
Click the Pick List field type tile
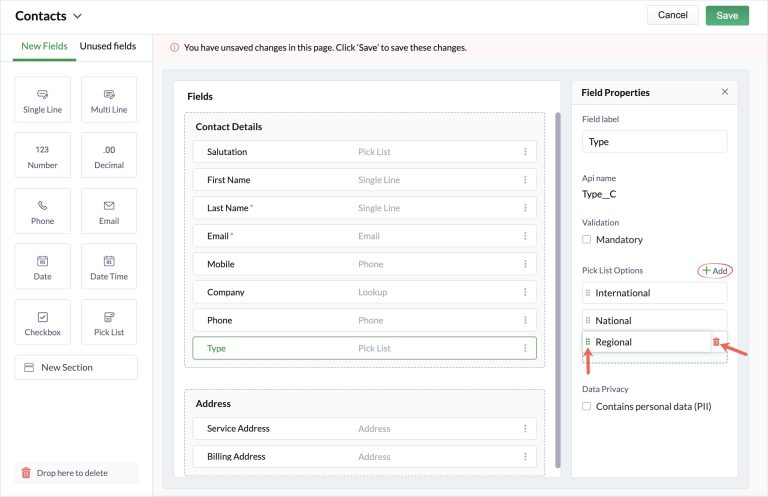109,322
